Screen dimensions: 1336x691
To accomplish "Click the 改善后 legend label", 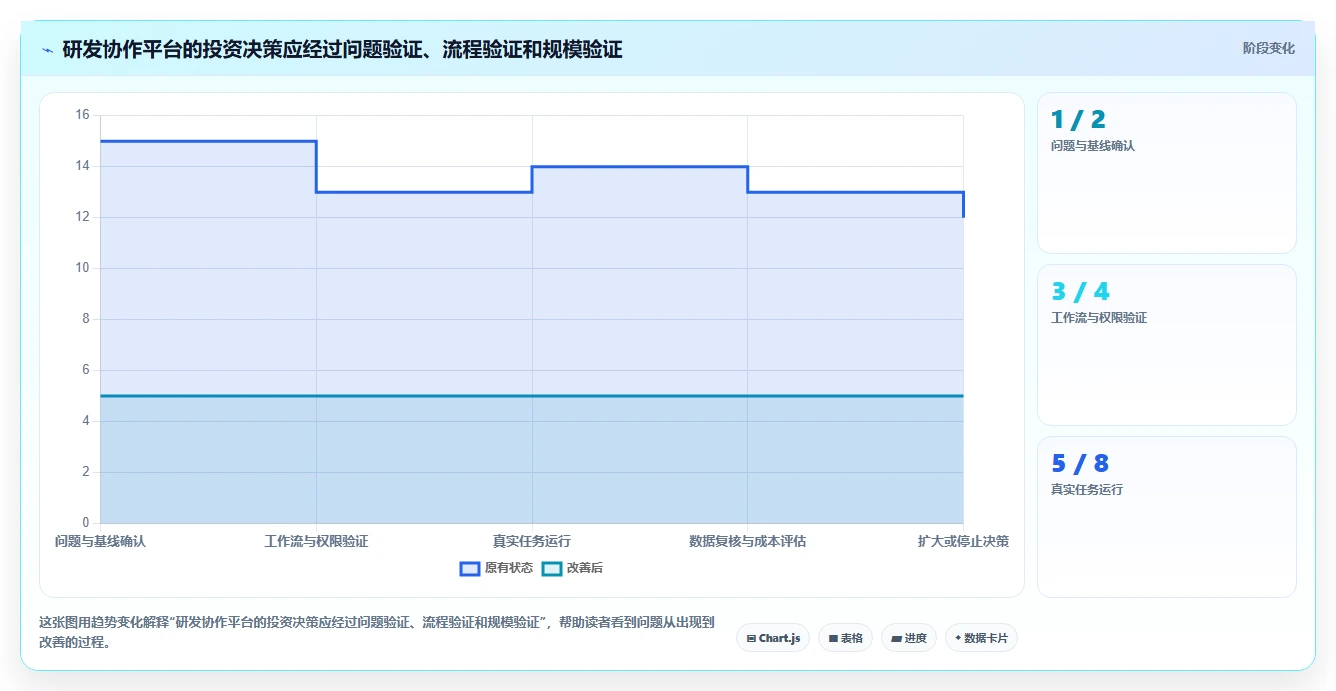I will tap(585, 568).
